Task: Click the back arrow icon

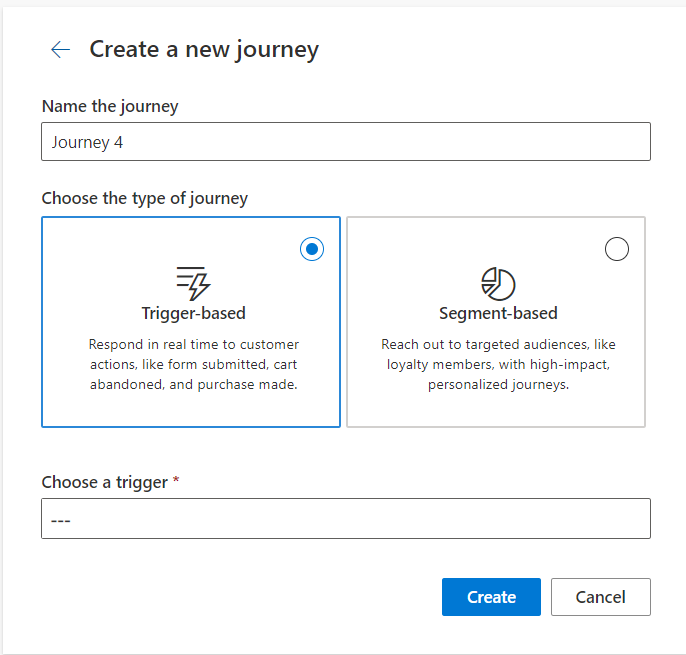Action: [60, 50]
